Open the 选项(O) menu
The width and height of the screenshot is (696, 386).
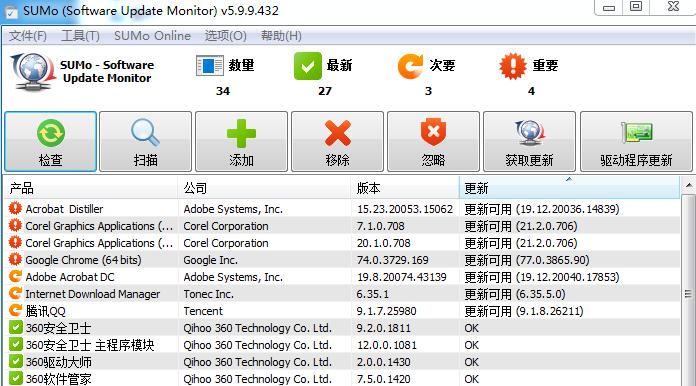tap(225, 35)
